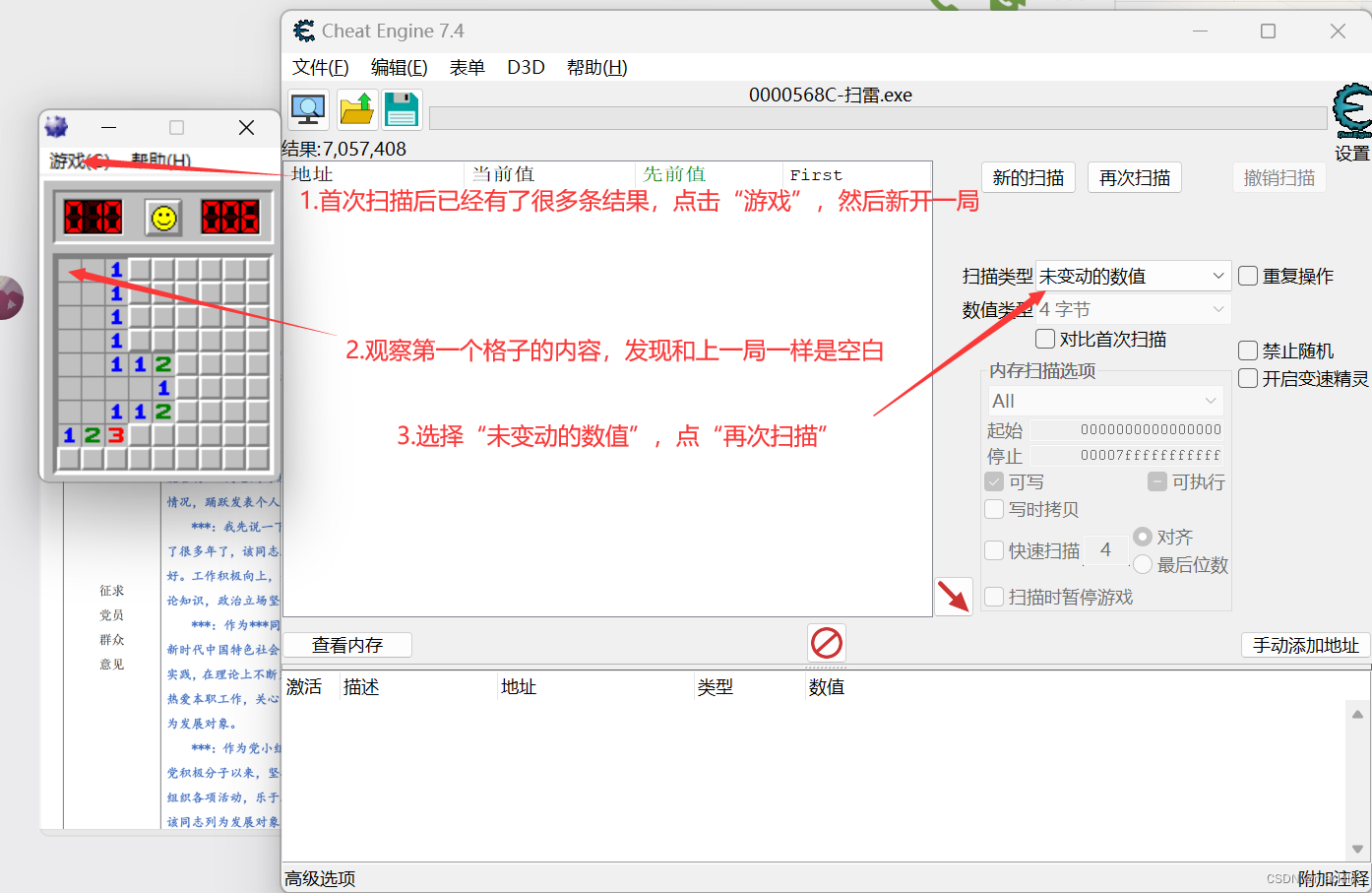This screenshot has width=1372, height=893.
Task: Click the process name 0000568C-扫雷.exe label
Action: tap(831, 95)
